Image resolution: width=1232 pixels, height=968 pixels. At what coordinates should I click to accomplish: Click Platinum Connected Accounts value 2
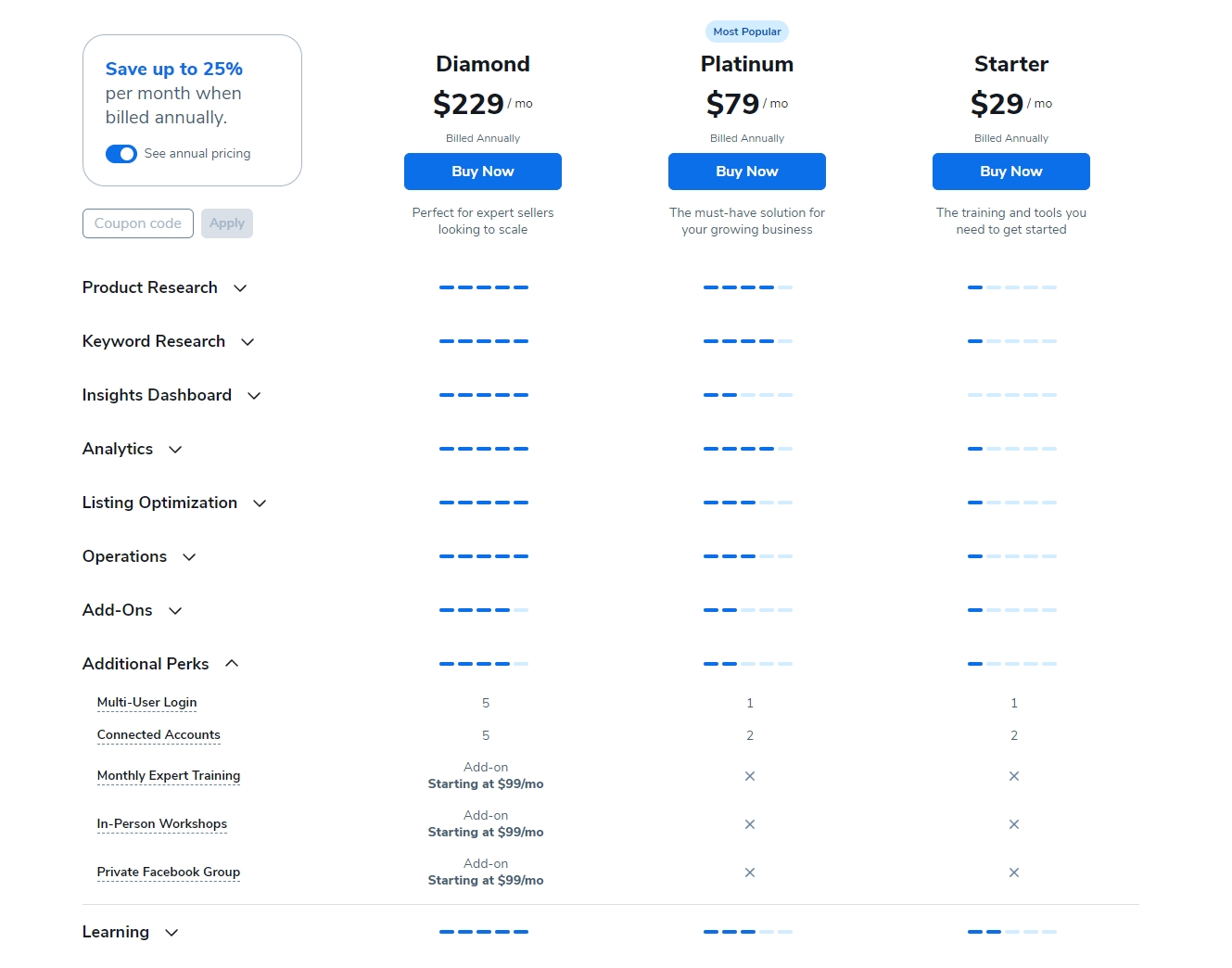tap(750, 735)
